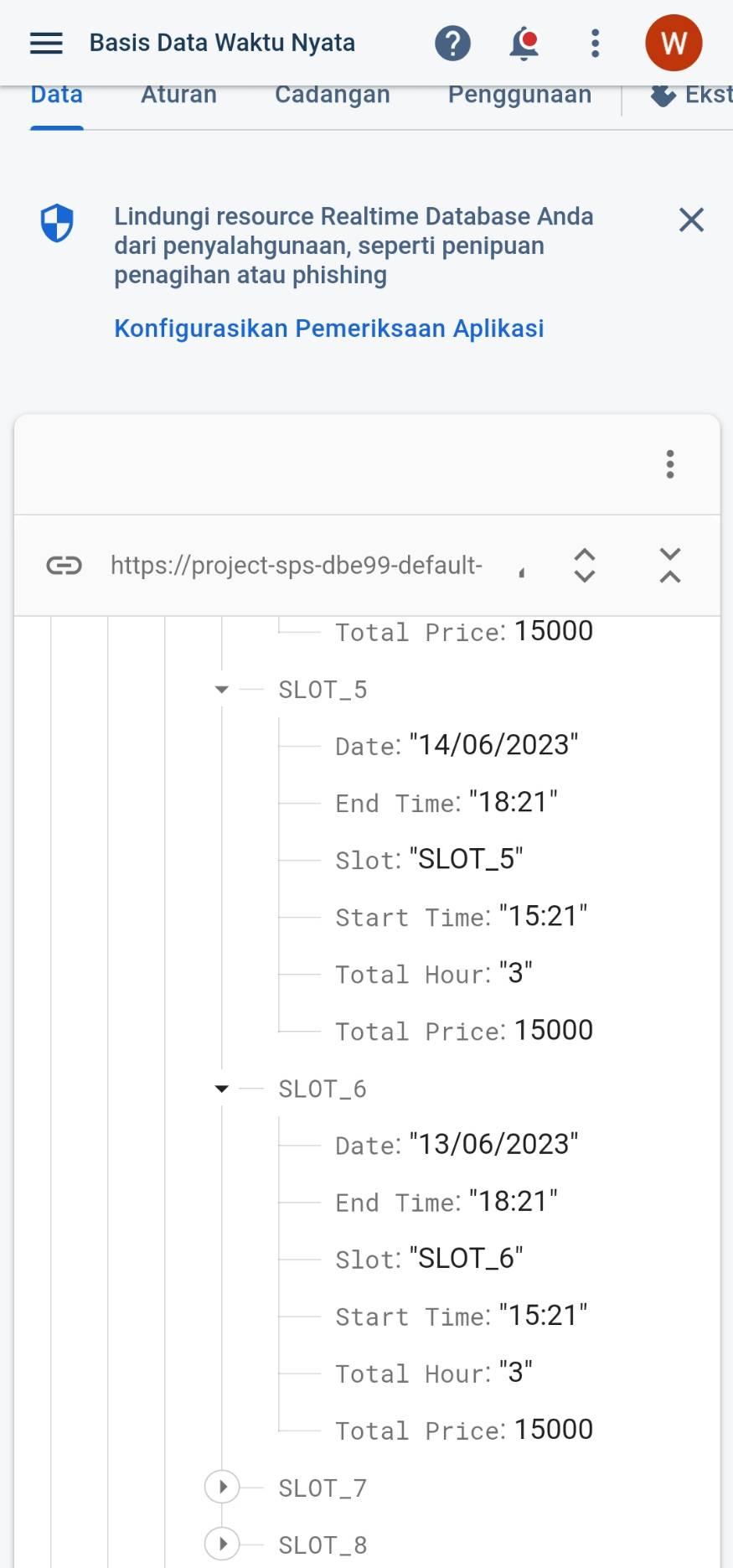The width and height of the screenshot is (733, 1568).
Task: Open the database card three-dot menu
Action: click(x=669, y=464)
